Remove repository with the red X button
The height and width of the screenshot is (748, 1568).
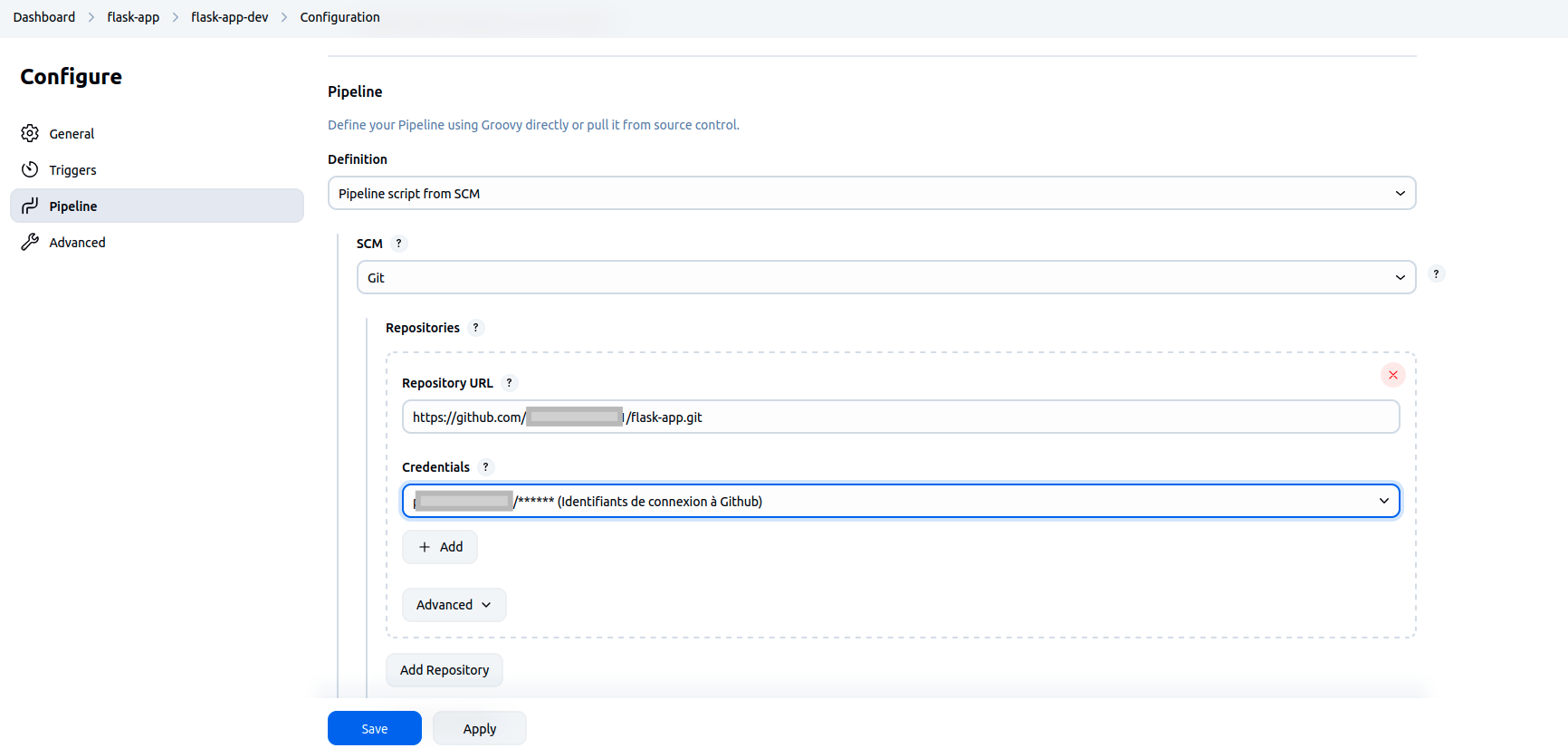pos(1392,375)
